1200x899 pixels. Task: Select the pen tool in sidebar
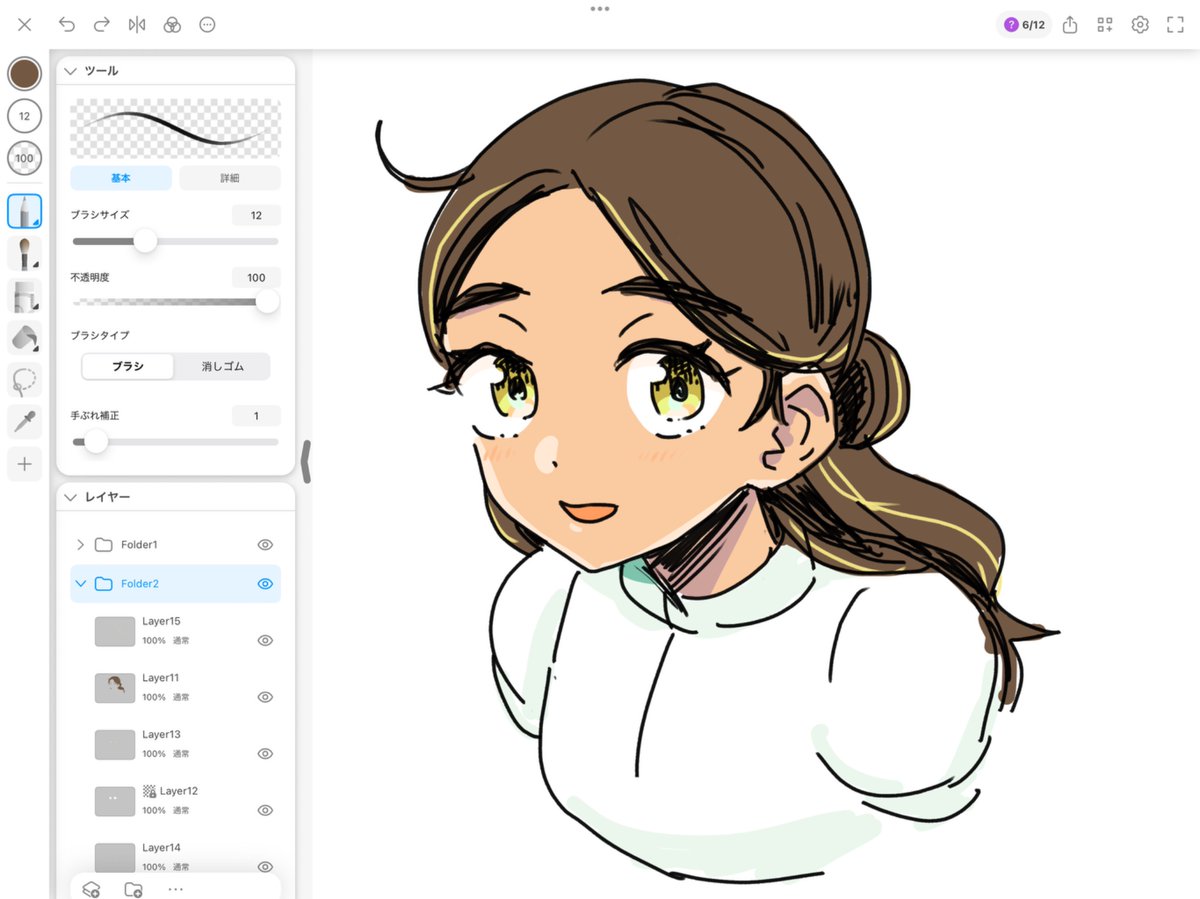(24, 211)
